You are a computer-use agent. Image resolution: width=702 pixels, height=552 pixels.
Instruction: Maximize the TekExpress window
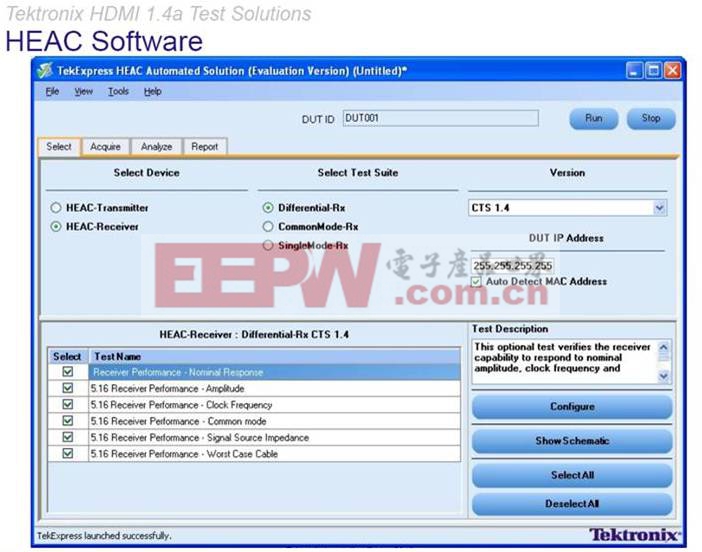tap(653, 71)
